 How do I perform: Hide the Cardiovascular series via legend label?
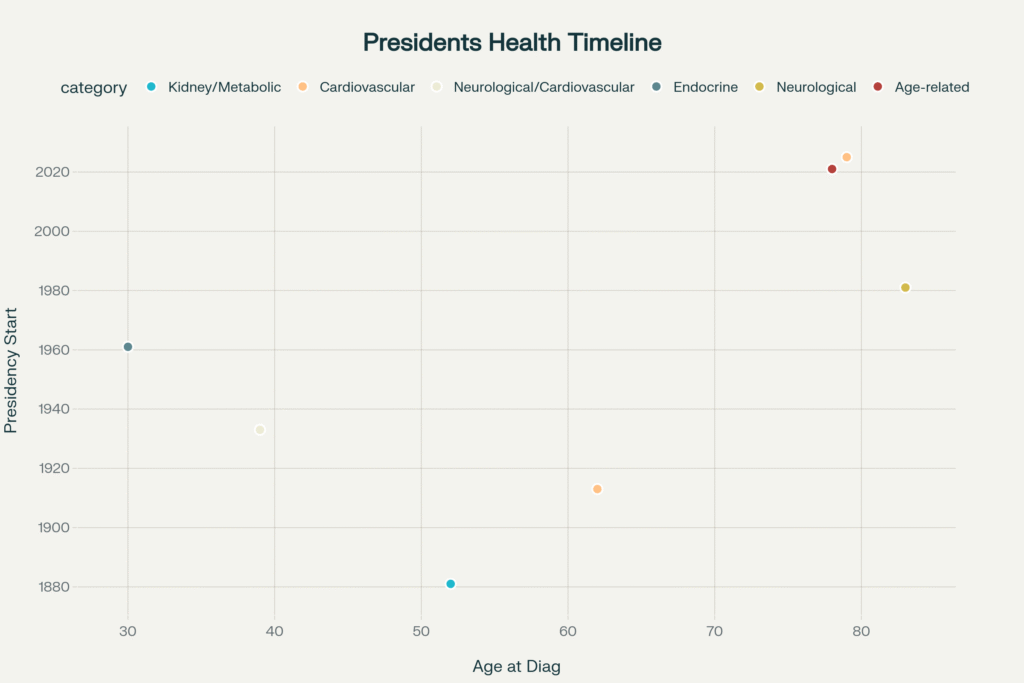tap(366, 87)
